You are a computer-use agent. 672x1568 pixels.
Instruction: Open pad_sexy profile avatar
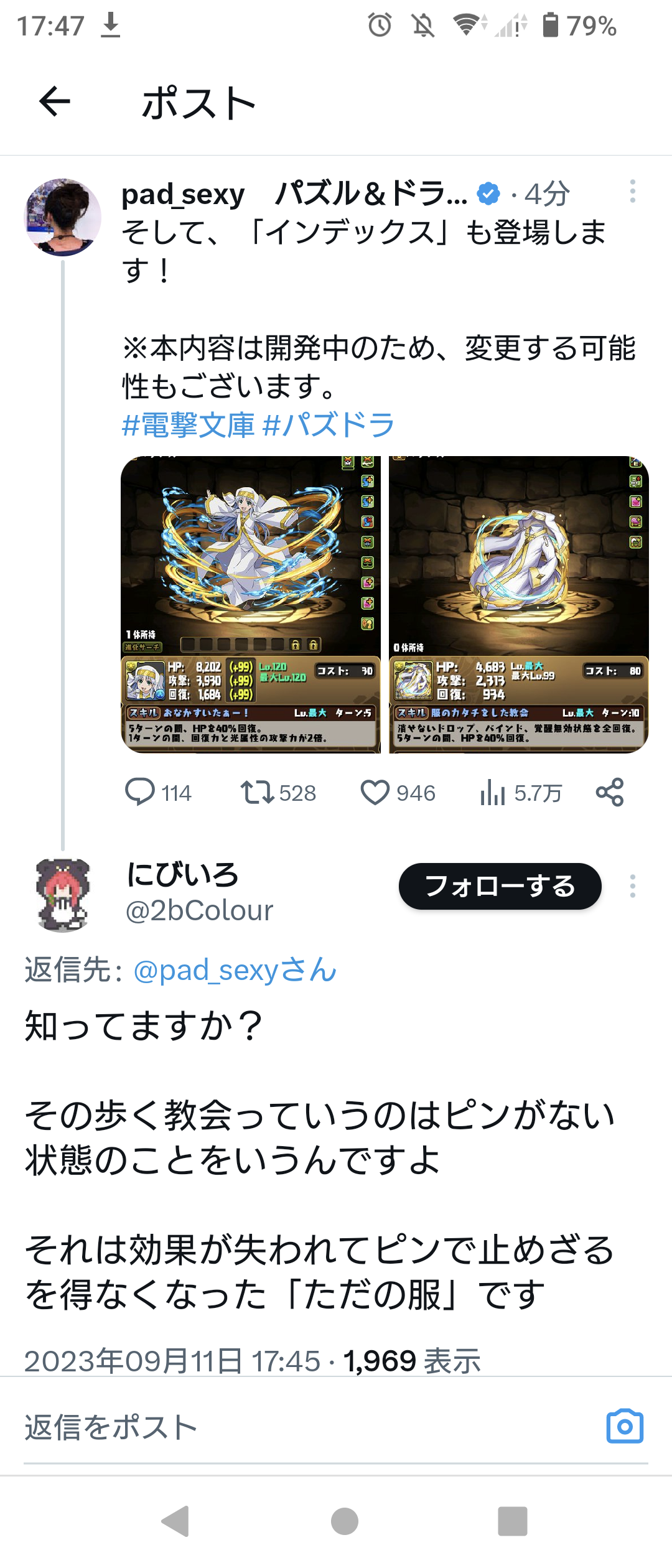point(62,217)
